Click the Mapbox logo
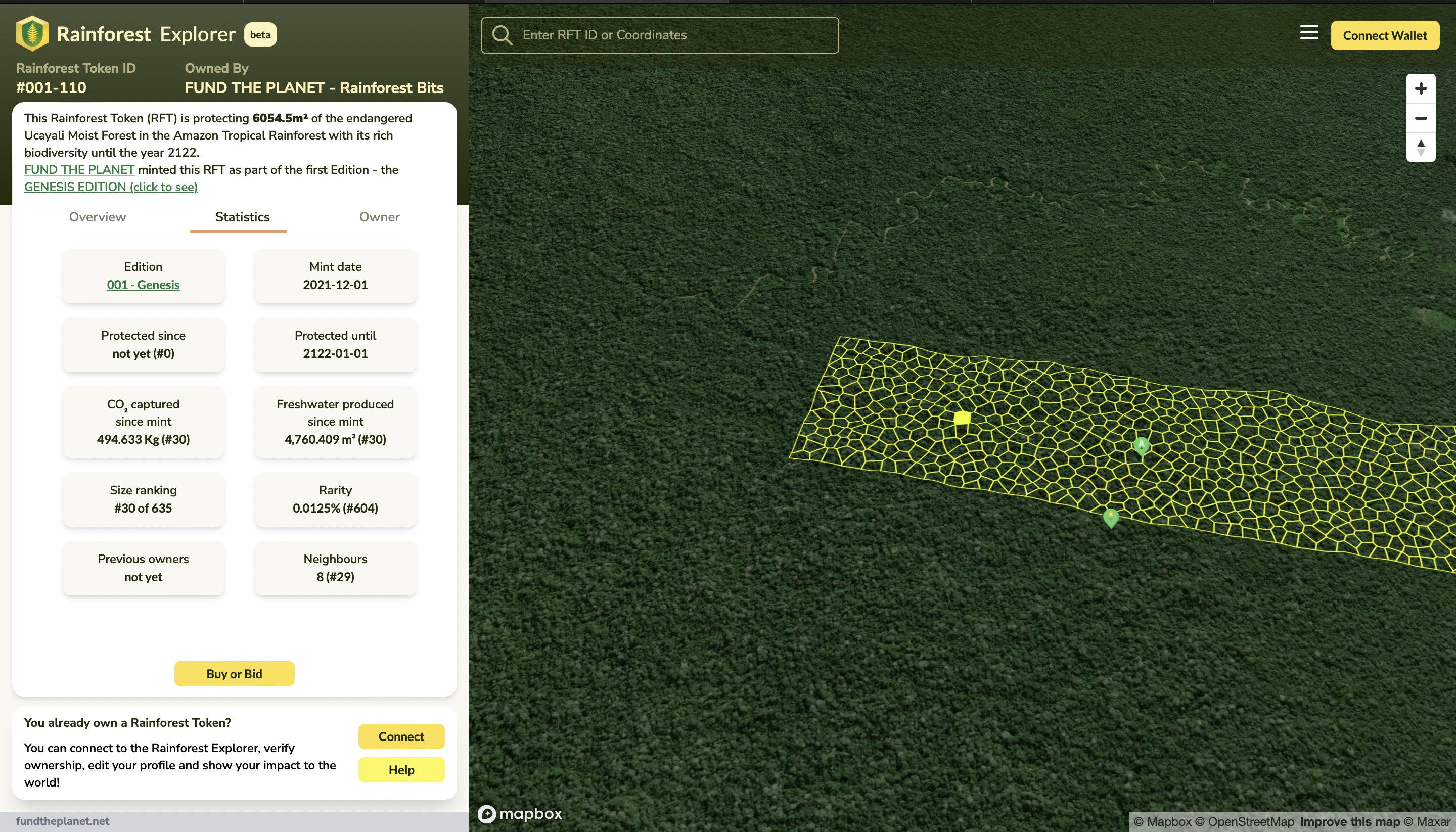Viewport: 1456px width, 832px height. 520,813
